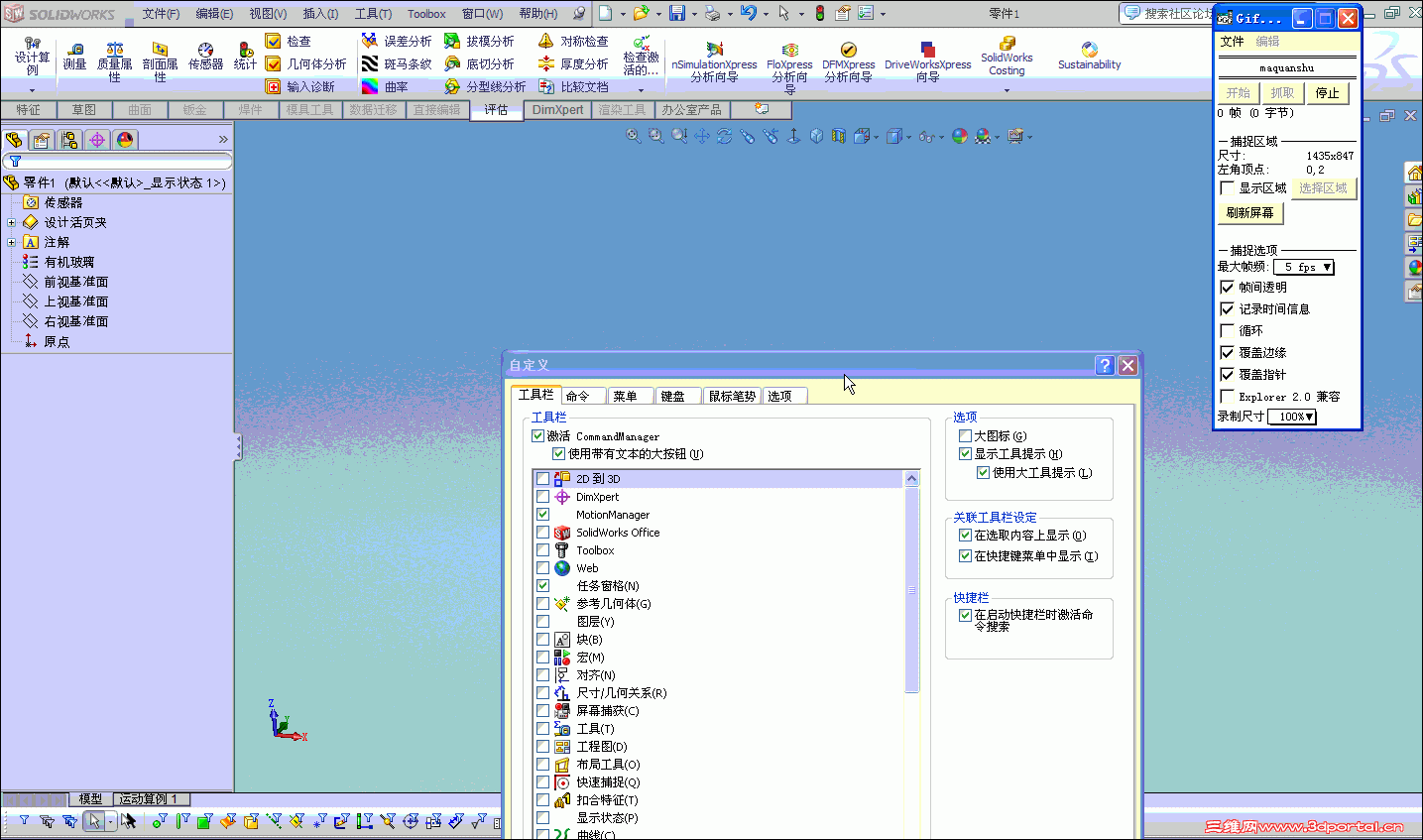
Task: Toggle 覆盖指针 checkbox in Gif recorder
Action: pos(1227,374)
